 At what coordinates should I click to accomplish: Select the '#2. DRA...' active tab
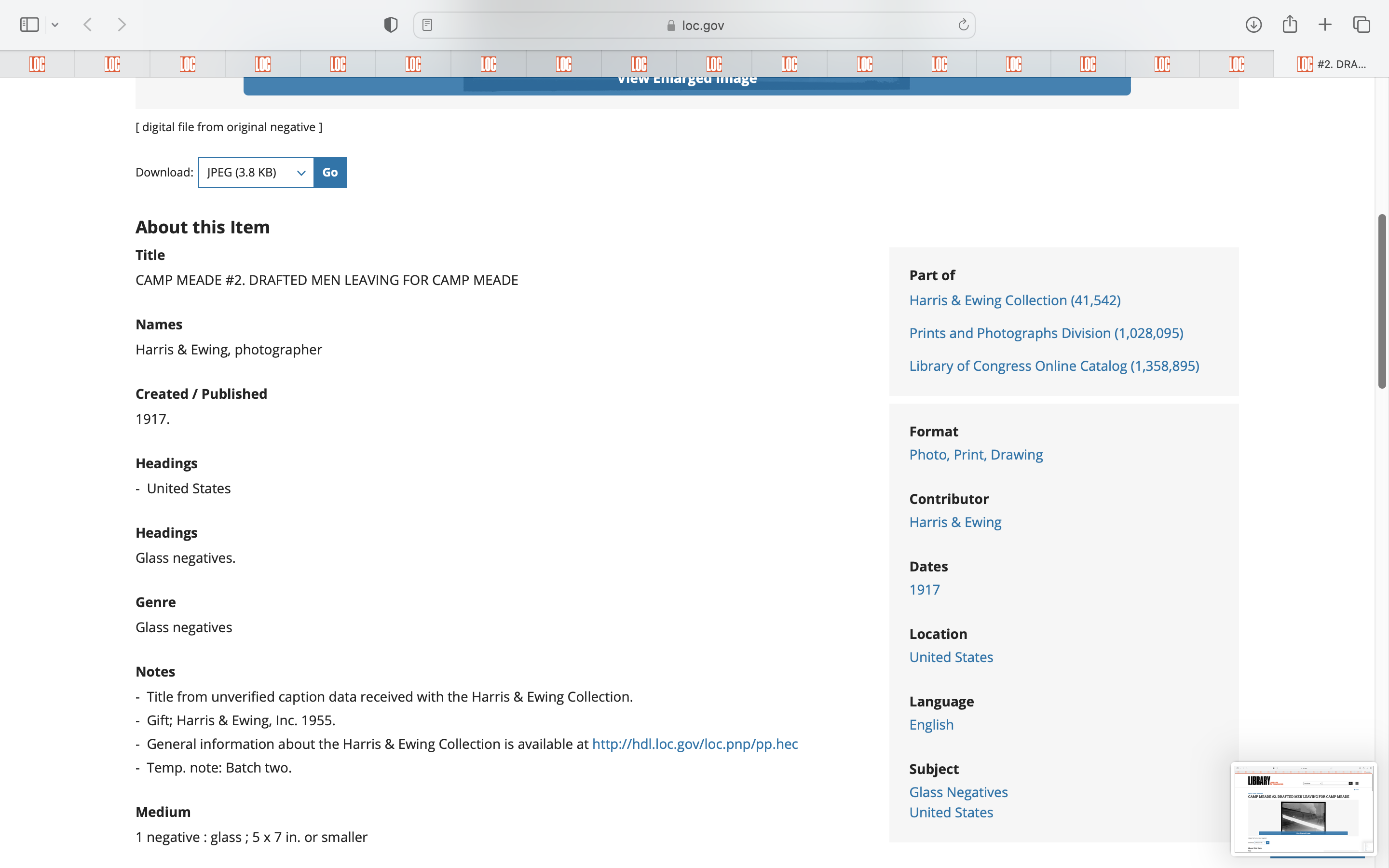[x=1331, y=64]
